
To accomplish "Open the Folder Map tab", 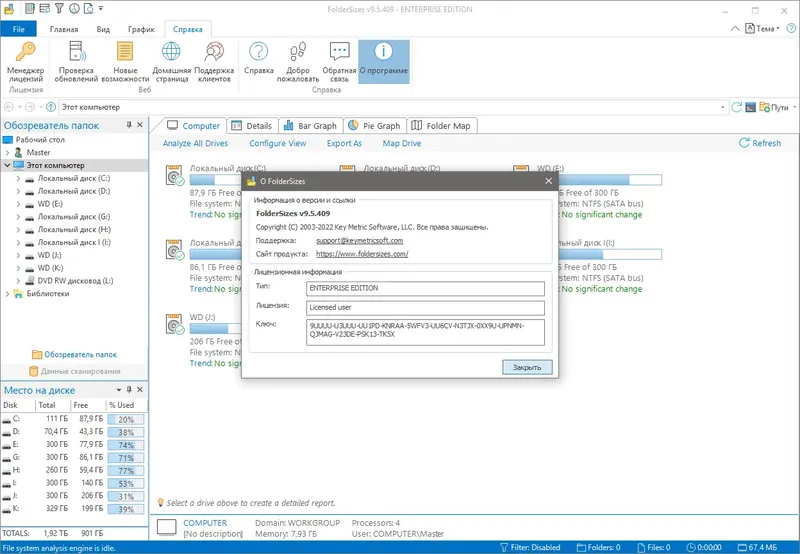I will 441,125.
